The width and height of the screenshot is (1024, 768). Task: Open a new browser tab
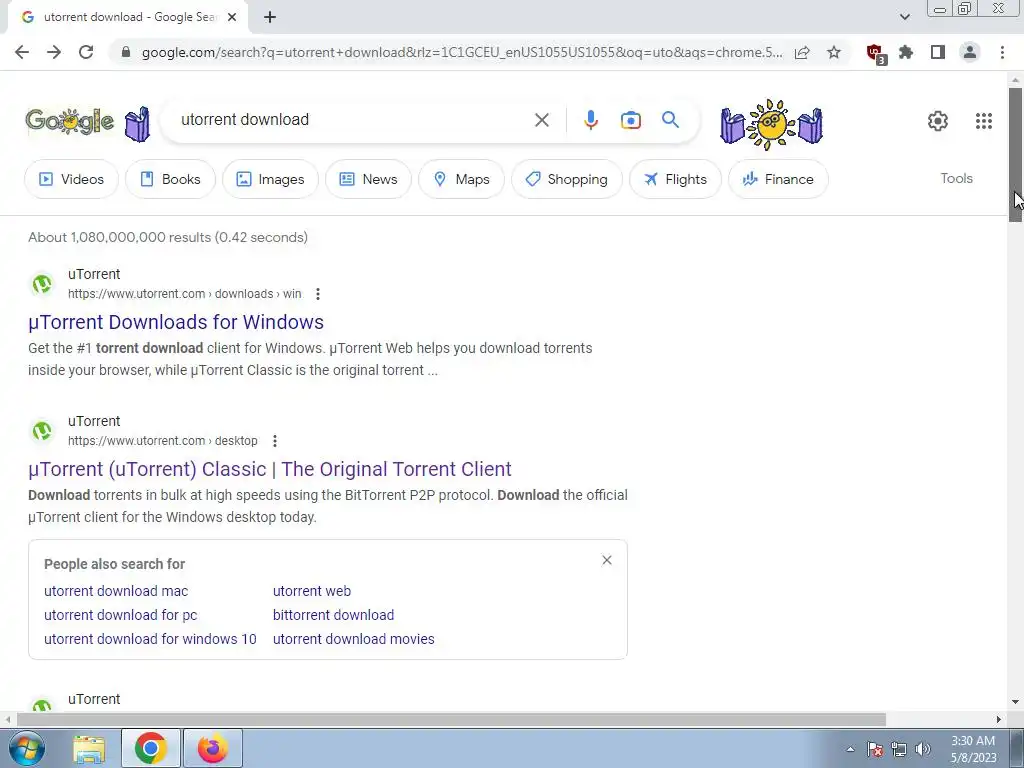pos(270,18)
